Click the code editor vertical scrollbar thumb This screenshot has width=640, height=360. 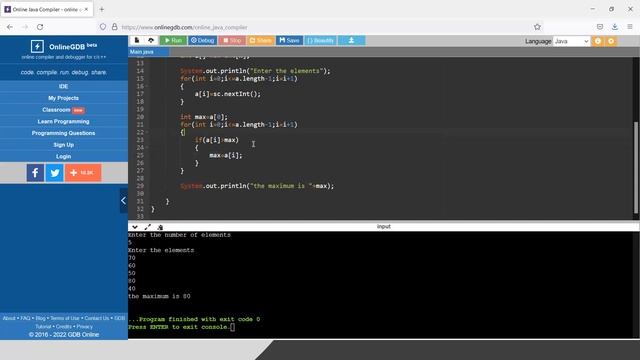[x=636, y=167]
